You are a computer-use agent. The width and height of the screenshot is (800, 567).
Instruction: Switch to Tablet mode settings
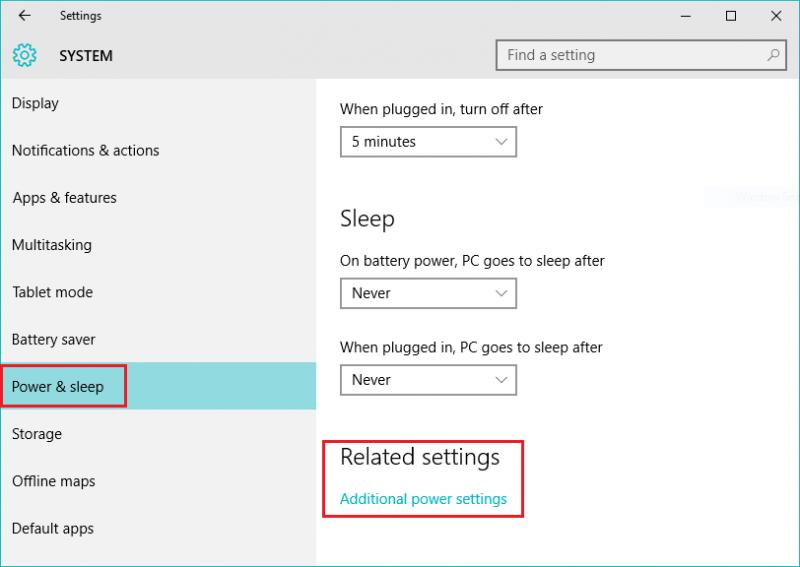click(53, 293)
